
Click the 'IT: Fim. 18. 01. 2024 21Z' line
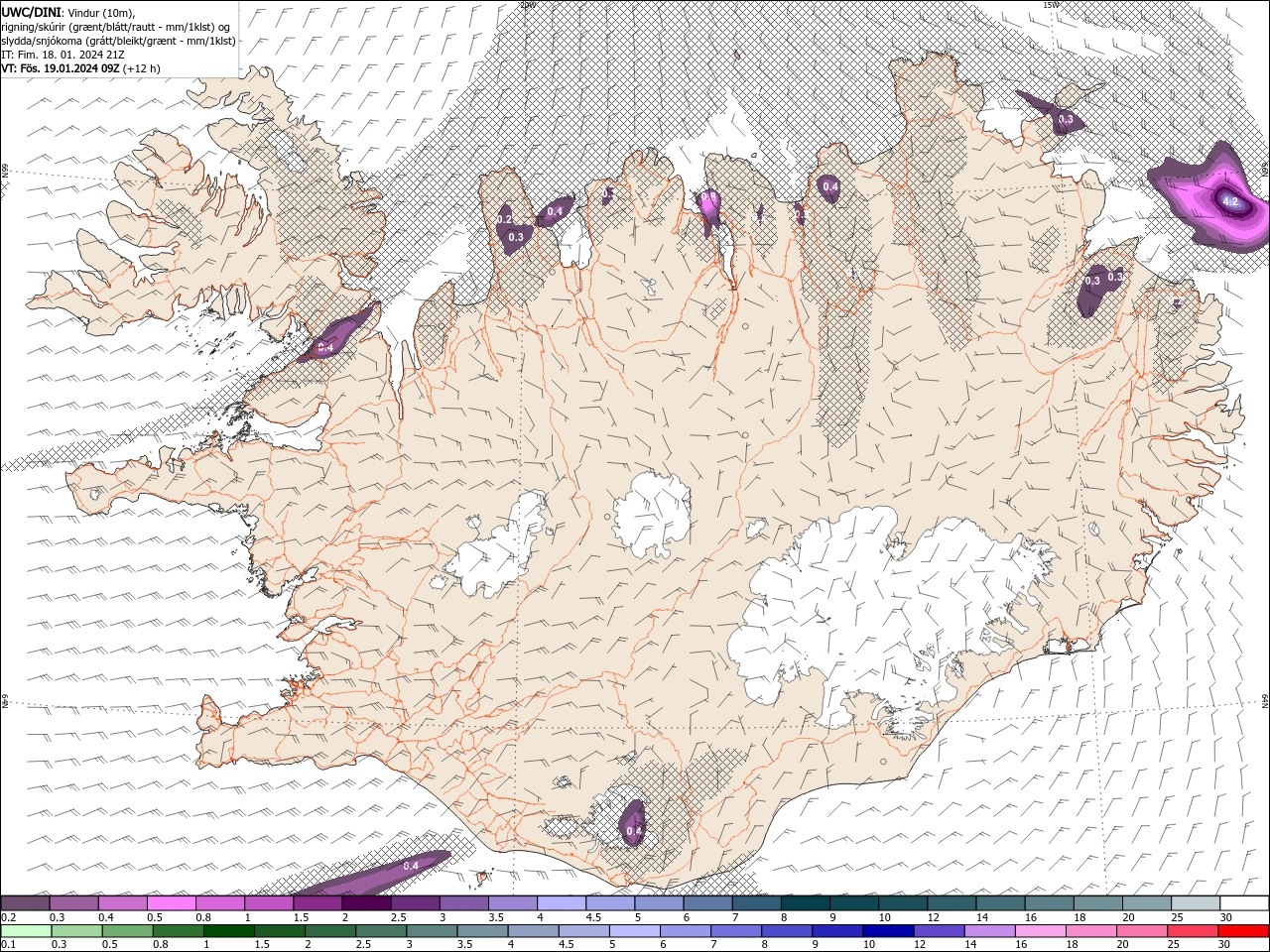click(x=63, y=55)
